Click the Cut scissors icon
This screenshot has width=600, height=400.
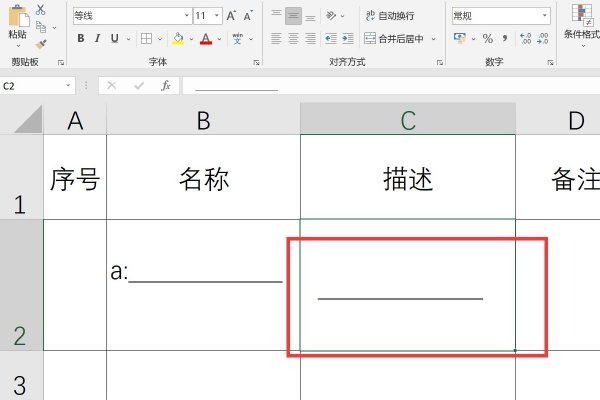[40, 9]
